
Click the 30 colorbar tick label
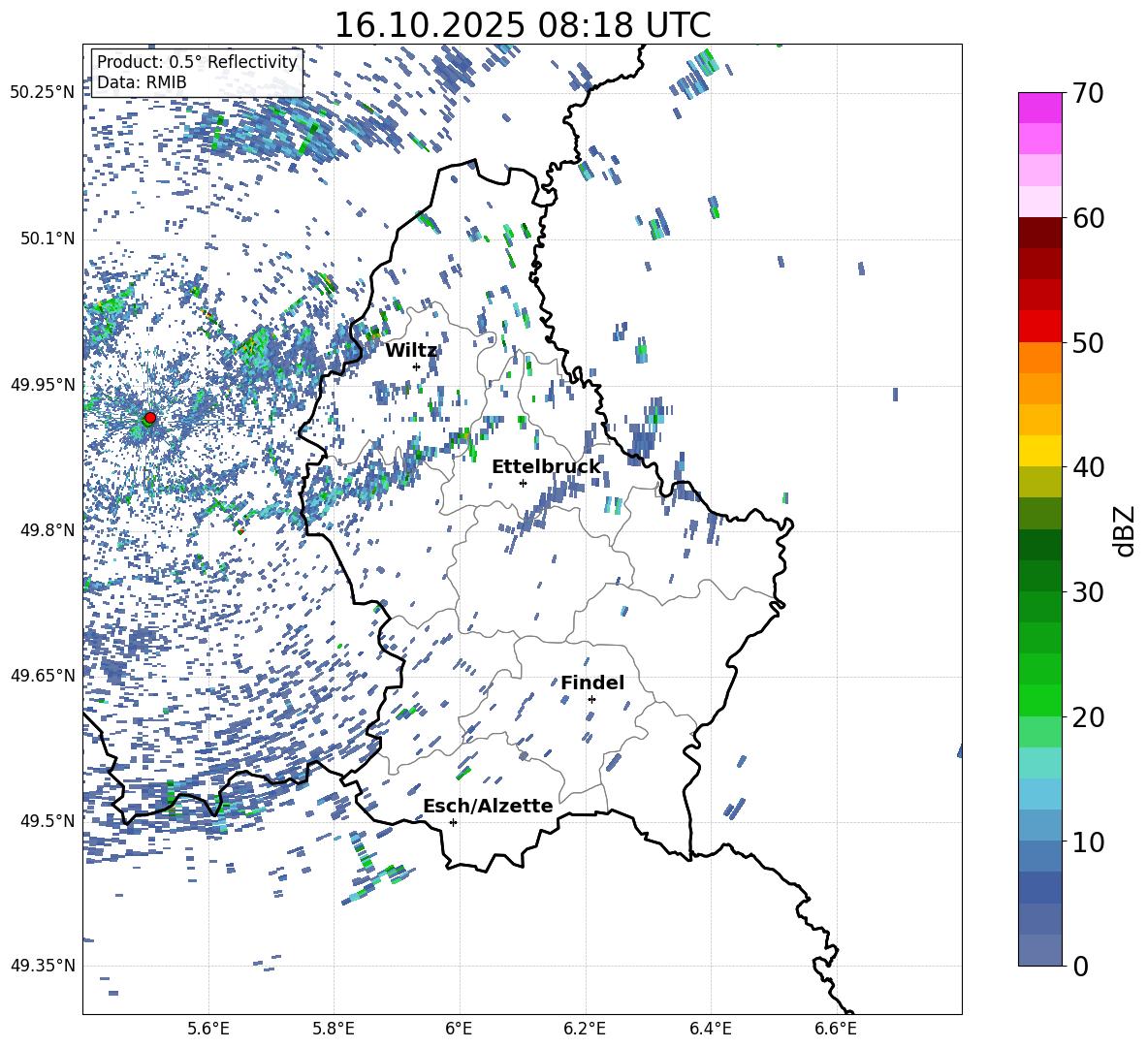pyautogui.click(x=1088, y=592)
